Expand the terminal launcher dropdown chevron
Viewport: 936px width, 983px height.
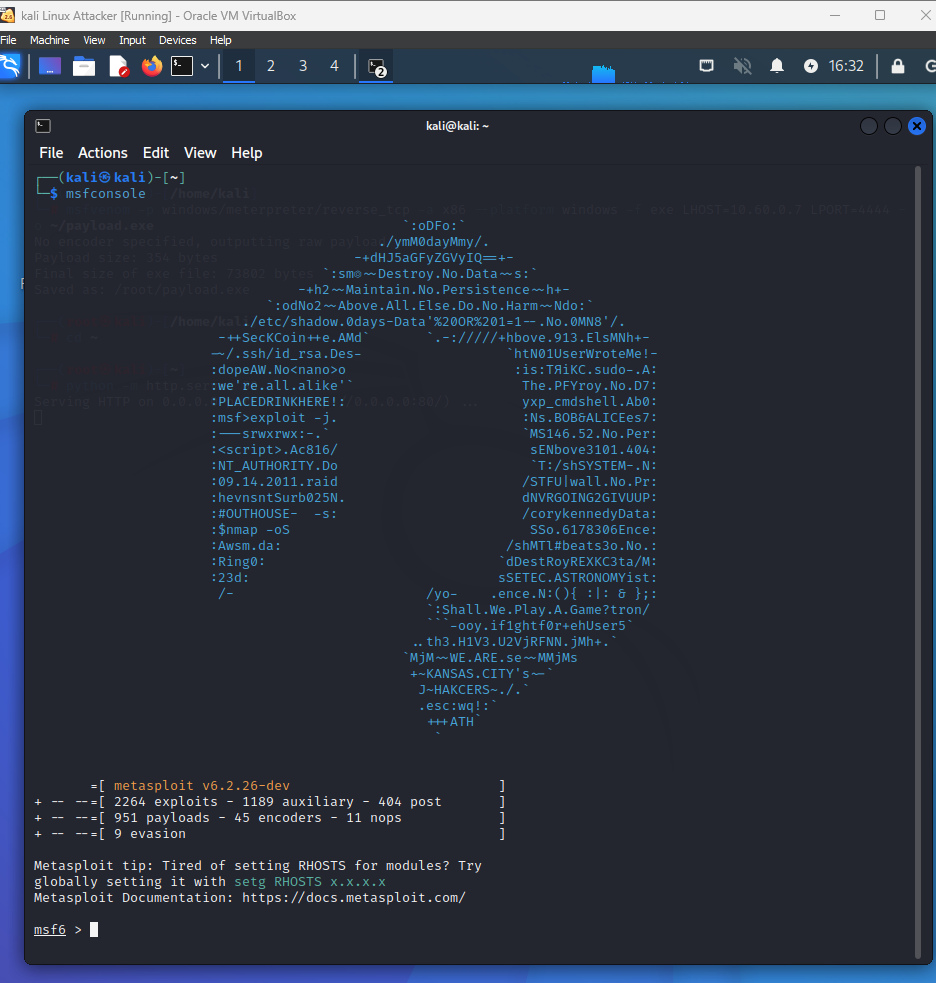(205, 65)
